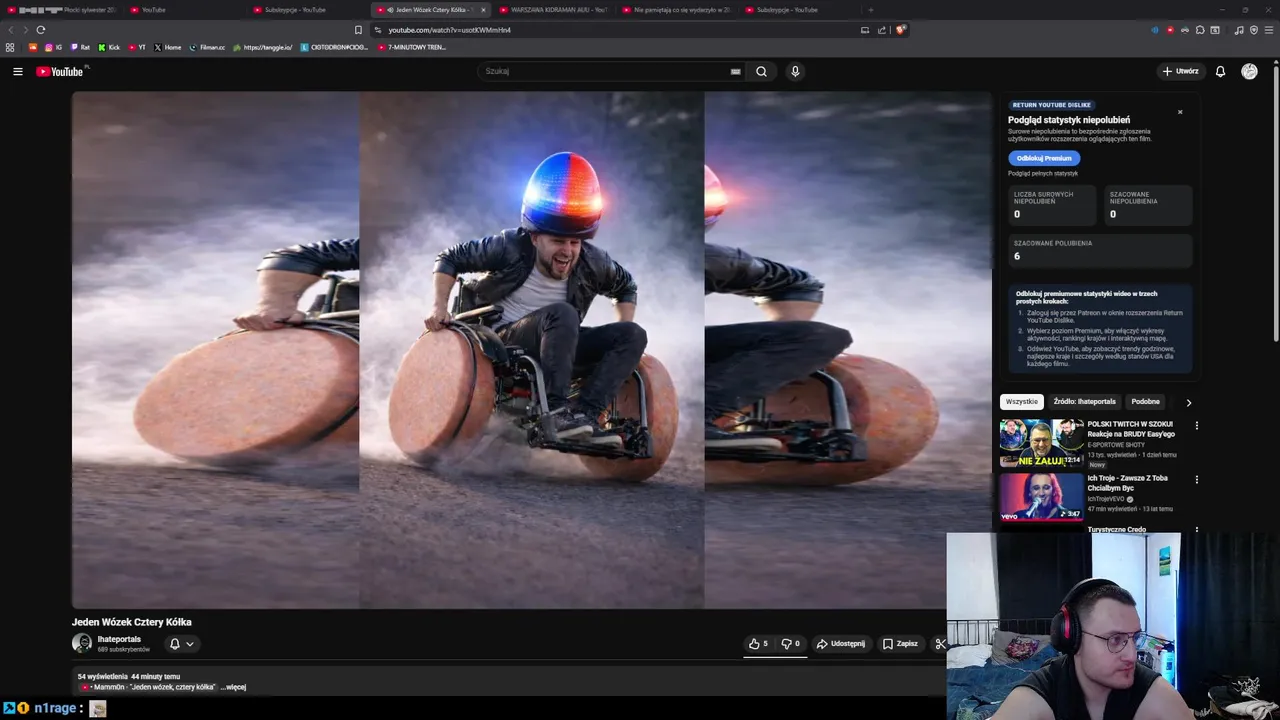Open Ich Troje - Zawsze Z Tobą title

[x=1127, y=482]
